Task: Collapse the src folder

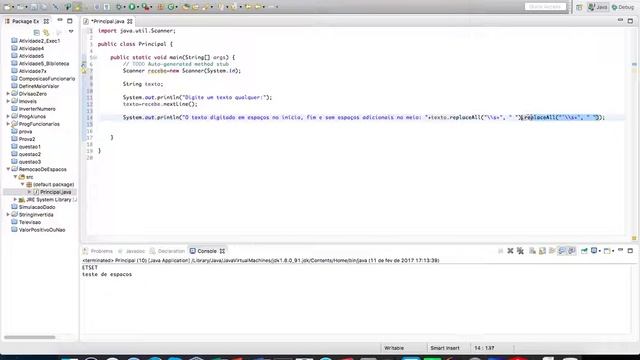Action: (15, 177)
